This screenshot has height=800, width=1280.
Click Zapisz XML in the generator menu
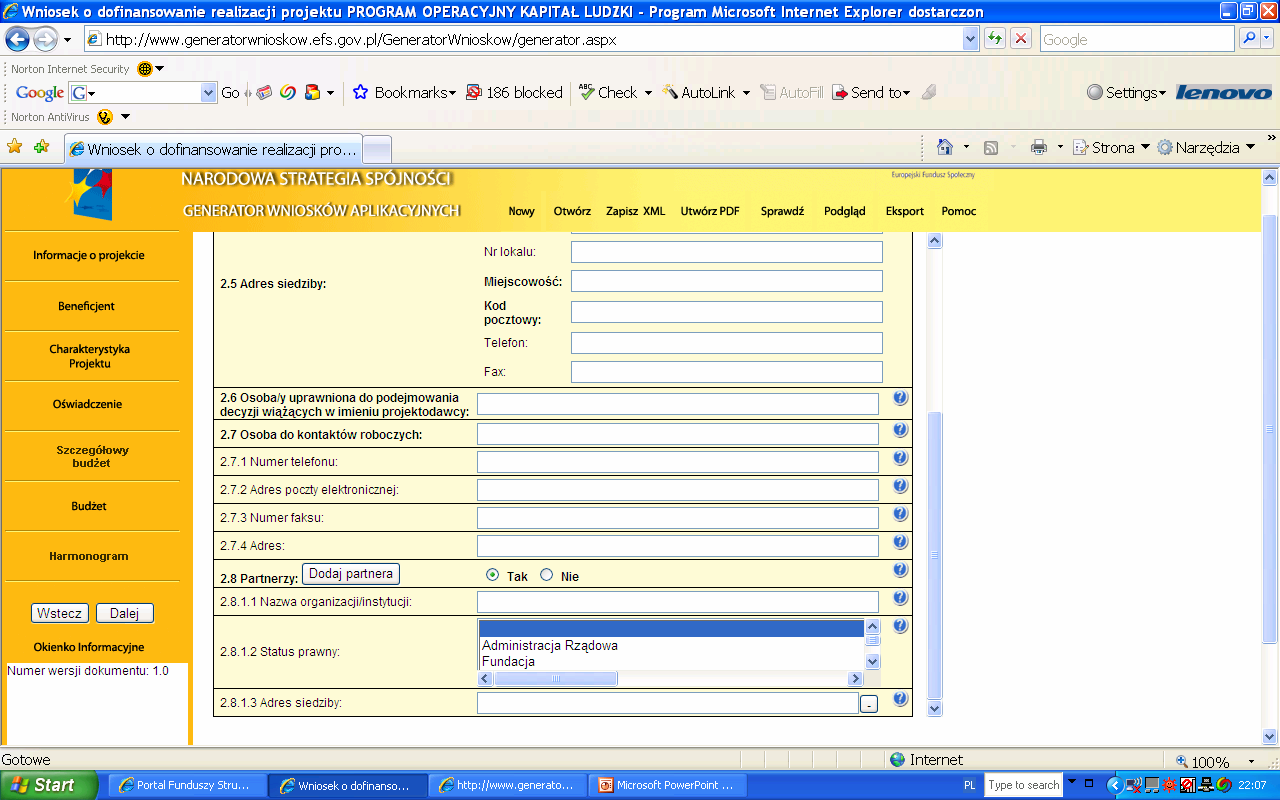click(x=635, y=211)
